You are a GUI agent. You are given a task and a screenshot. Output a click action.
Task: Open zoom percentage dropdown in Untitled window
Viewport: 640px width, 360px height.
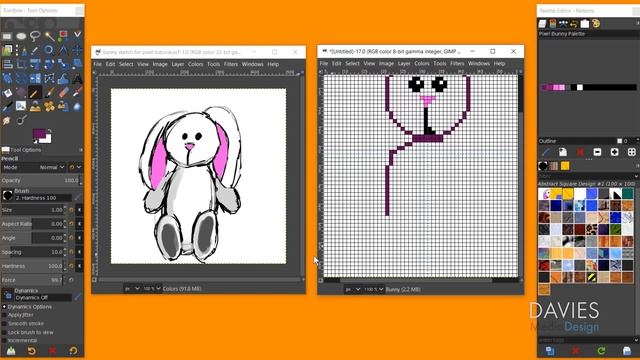point(374,289)
